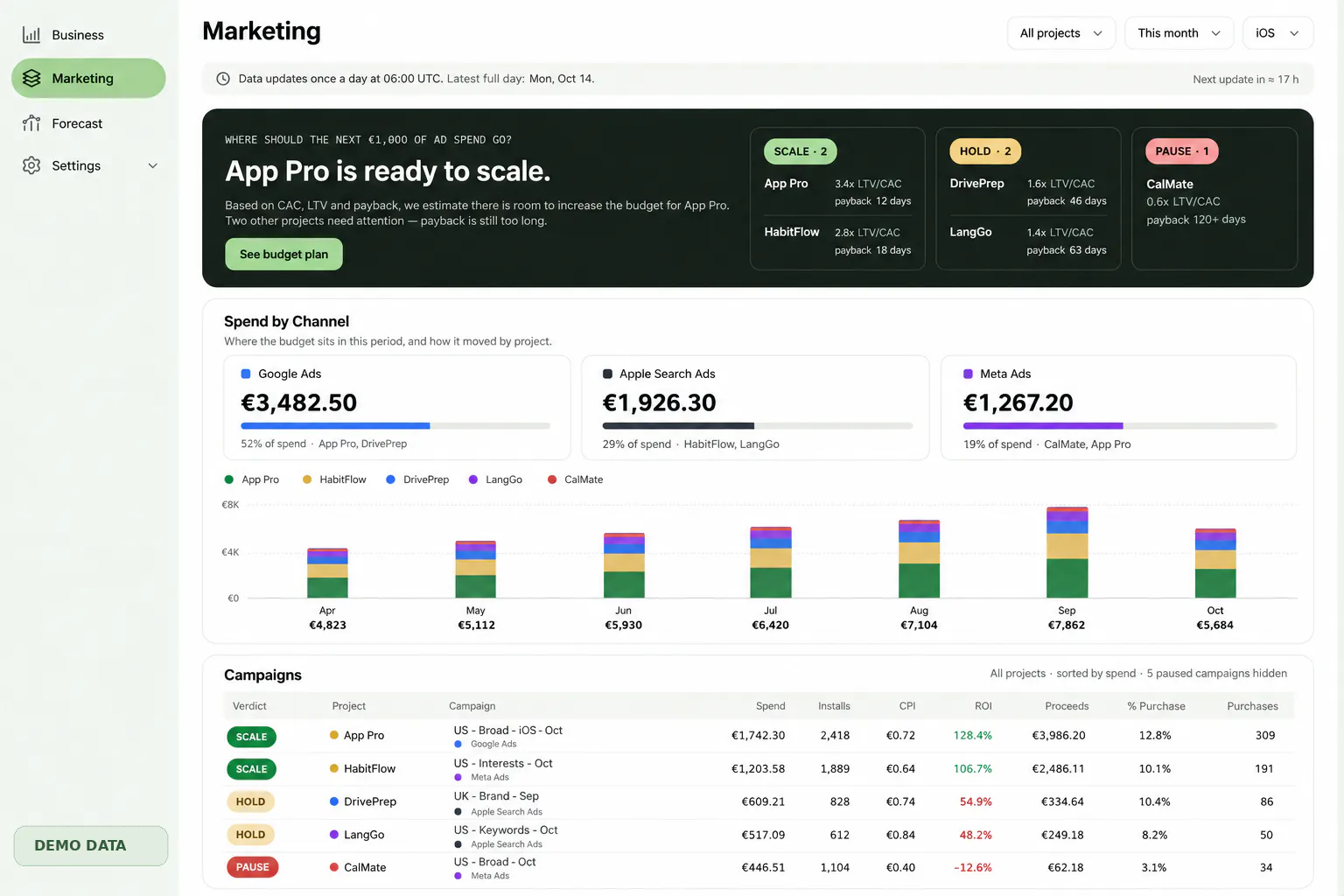This screenshot has width=1344, height=896.
Task: Click the Business bar chart icon
Action: coord(31,35)
